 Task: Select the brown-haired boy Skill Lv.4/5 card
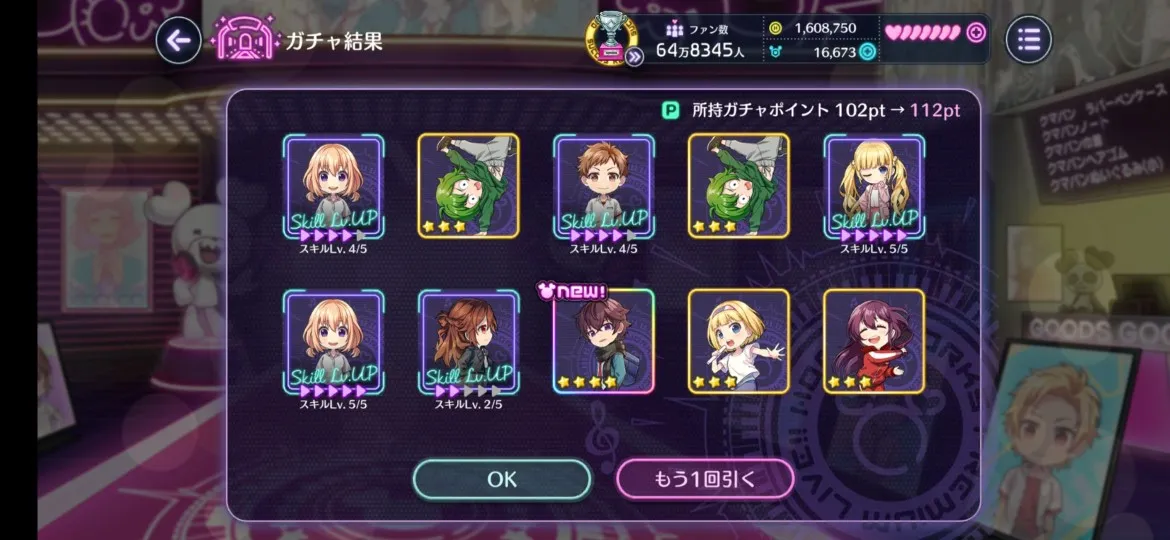tap(604, 186)
